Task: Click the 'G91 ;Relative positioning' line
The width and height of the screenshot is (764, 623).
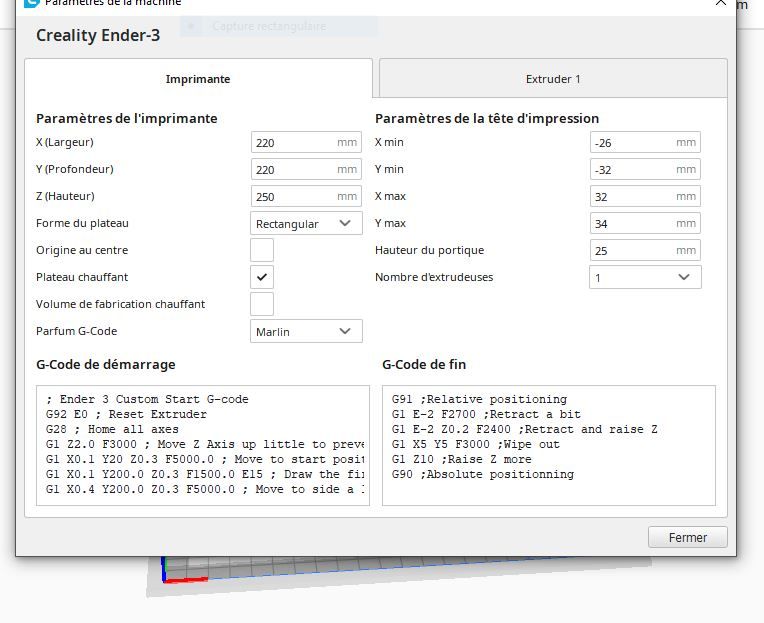Action: coord(479,399)
